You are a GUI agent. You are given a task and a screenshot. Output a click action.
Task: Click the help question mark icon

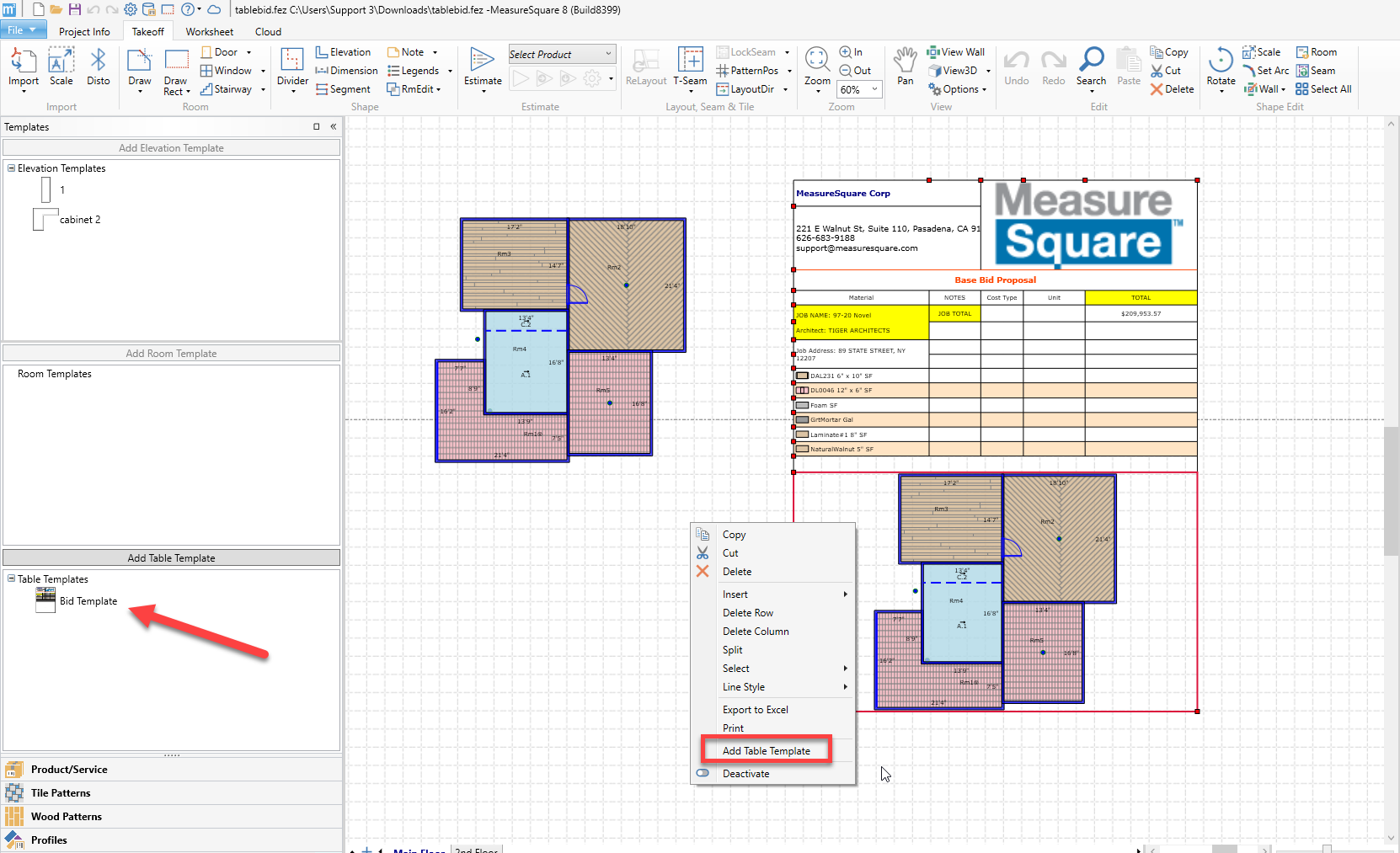click(187, 10)
